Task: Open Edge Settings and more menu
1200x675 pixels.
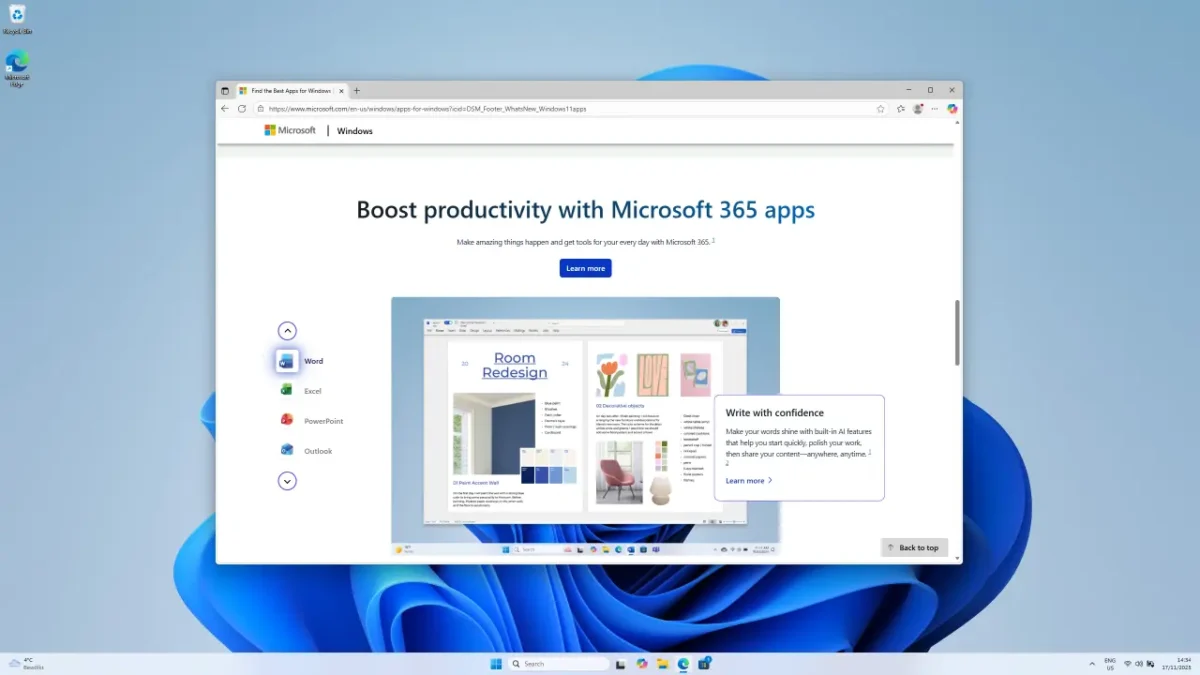Action: [x=935, y=108]
